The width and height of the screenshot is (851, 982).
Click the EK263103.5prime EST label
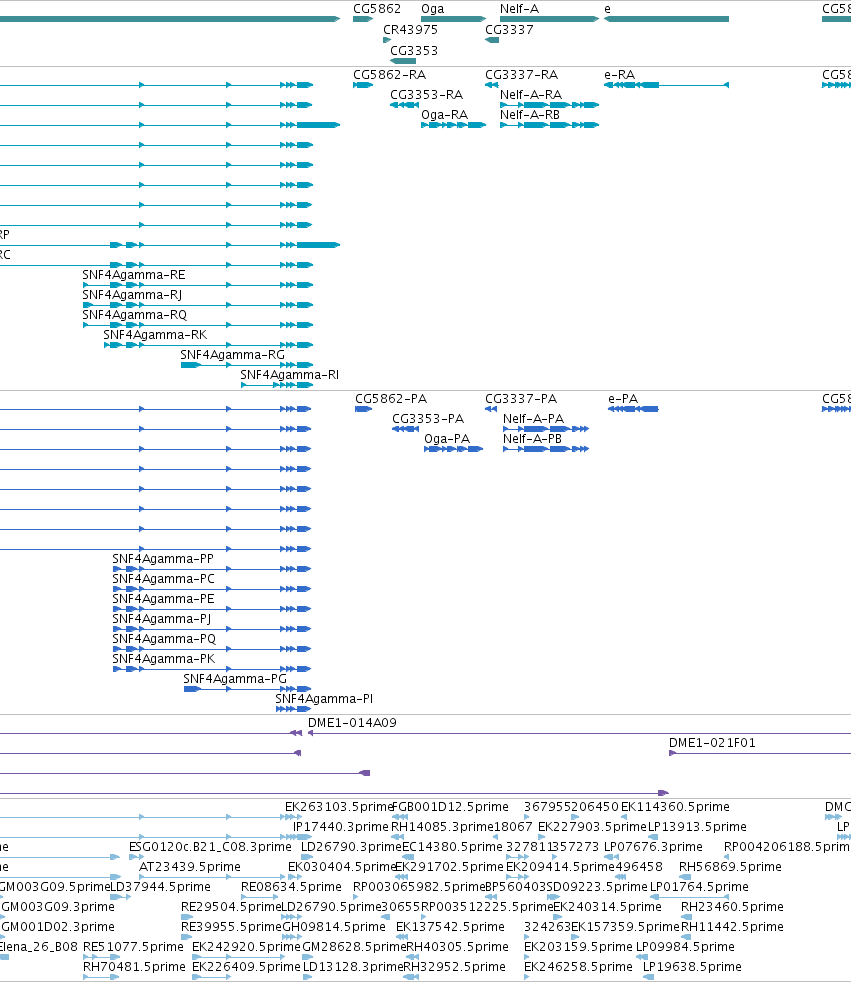click(x=339, y=807)
